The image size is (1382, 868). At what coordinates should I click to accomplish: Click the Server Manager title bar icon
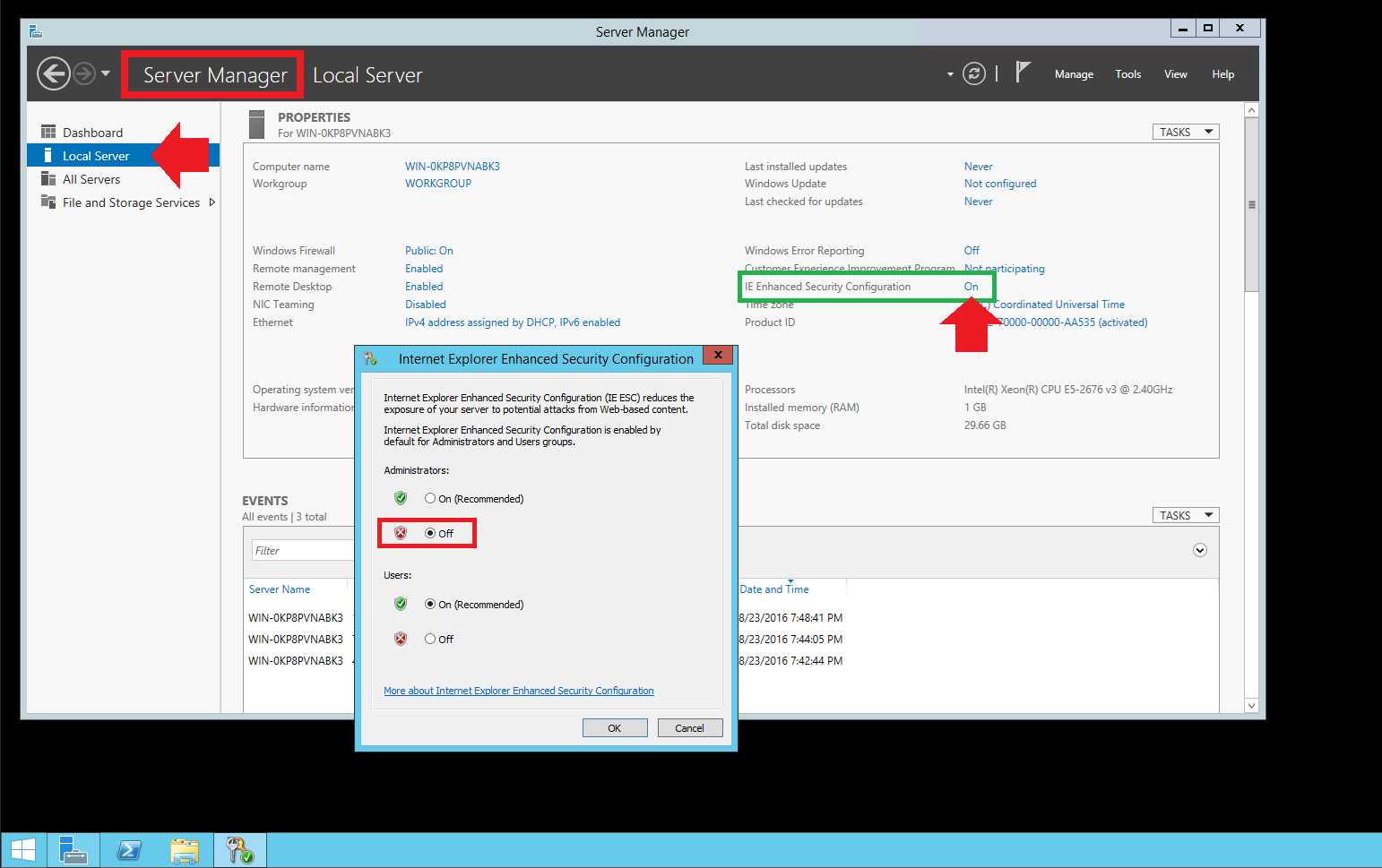tap(36, 31)
